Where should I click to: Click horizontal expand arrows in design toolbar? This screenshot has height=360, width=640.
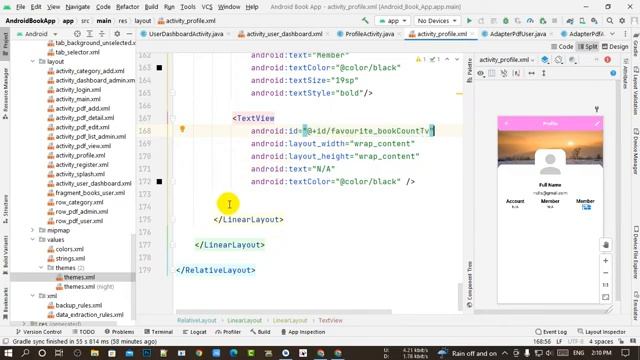pyautogui.click(x=531, y=73)
